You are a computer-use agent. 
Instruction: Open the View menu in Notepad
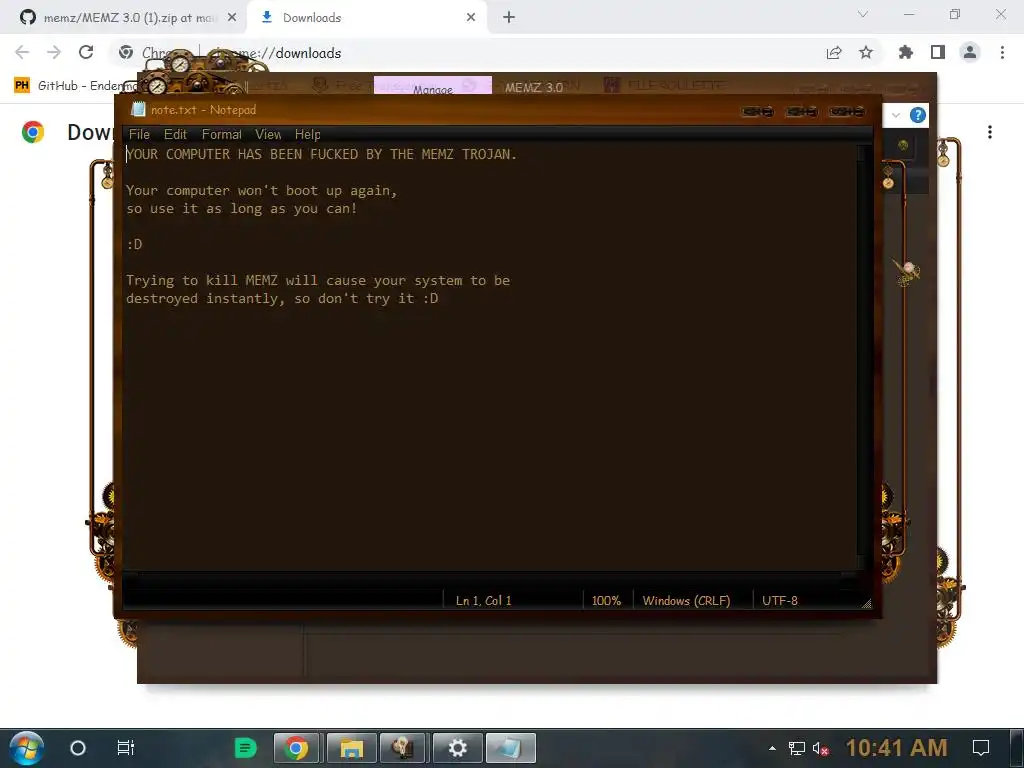click(268, 135)
